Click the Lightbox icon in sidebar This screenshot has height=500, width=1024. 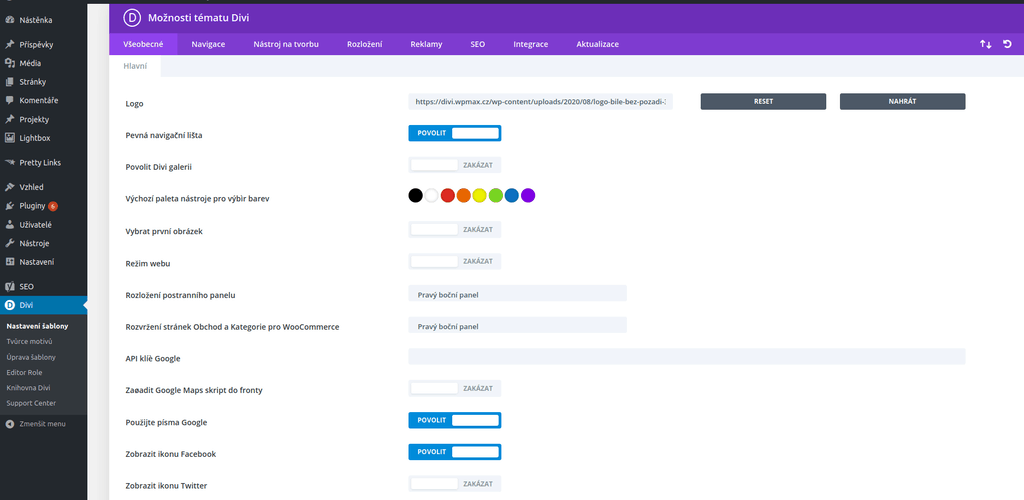(x=10, y=138)
